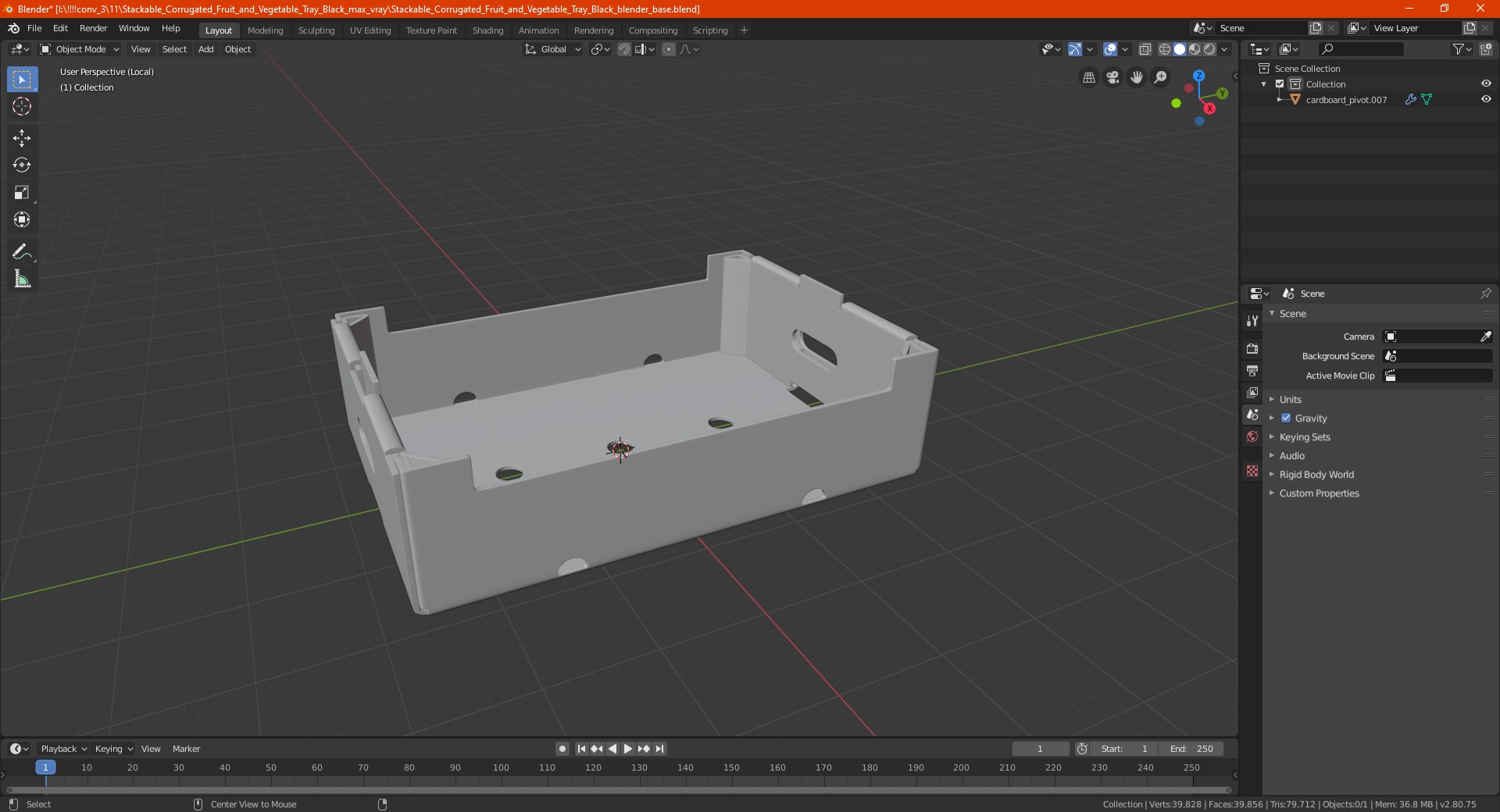Select the Measure ruler tool
This screenshot has height=812, width=1500.
[x=22, y=279]
